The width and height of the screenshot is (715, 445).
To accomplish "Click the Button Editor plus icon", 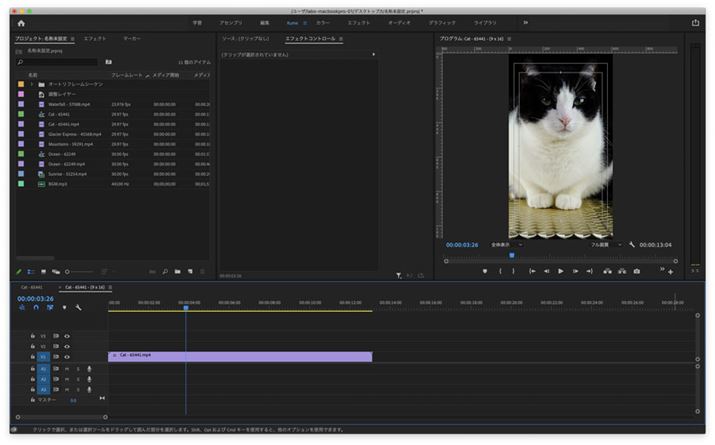I will point(670,271).
